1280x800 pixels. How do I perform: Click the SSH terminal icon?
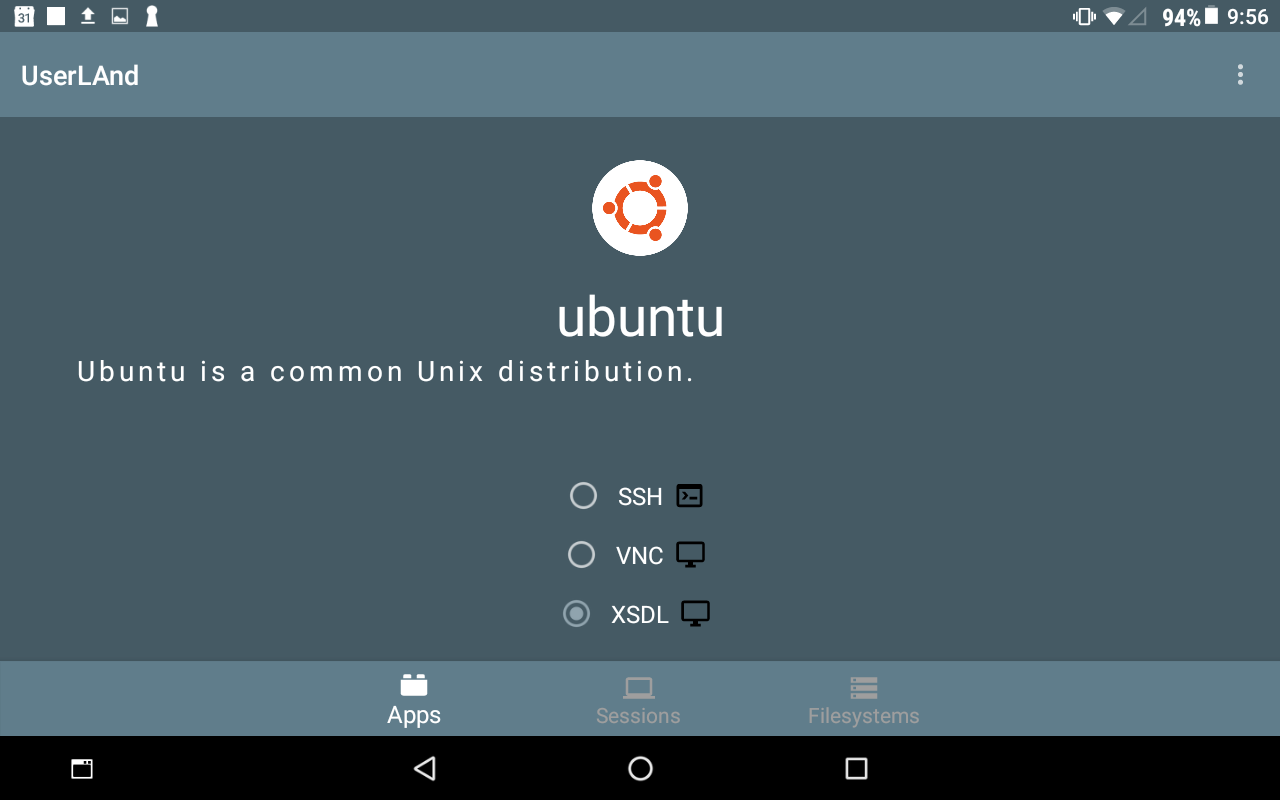tap(689, 495)
